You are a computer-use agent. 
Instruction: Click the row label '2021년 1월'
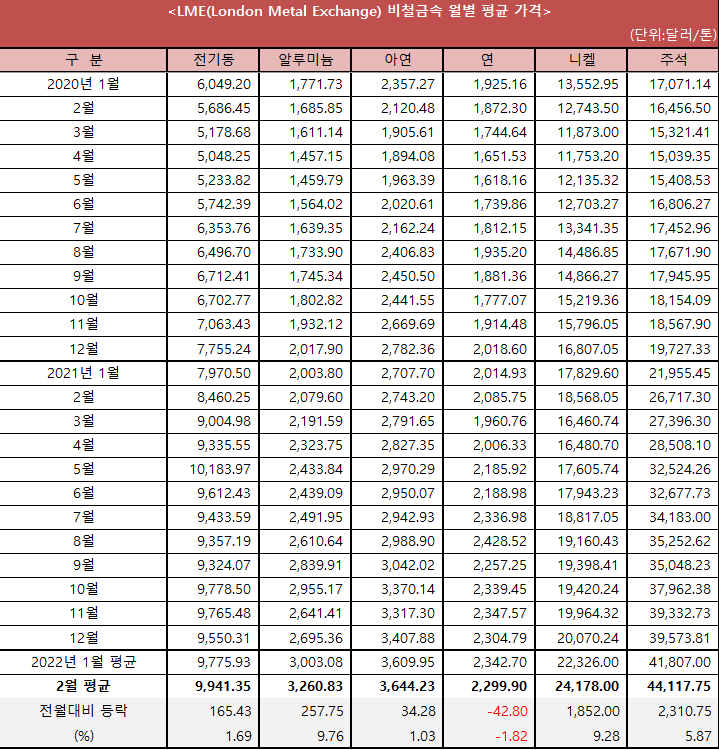pyautogui.click(x=83, y=373)
